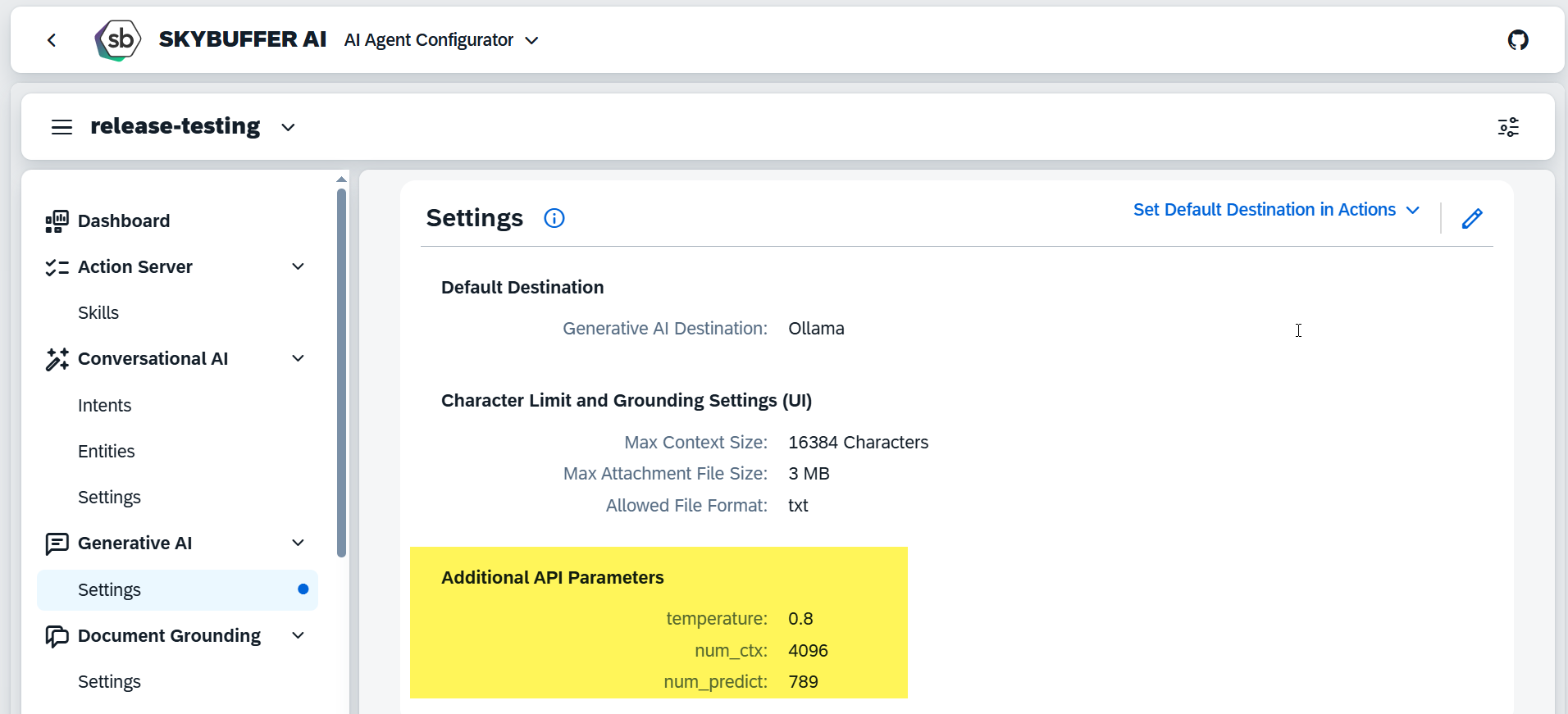This screenshot has width=1568, height=714.
Task: Toggle the hamburger navigation menu
Action: click(x=62, y=127)
